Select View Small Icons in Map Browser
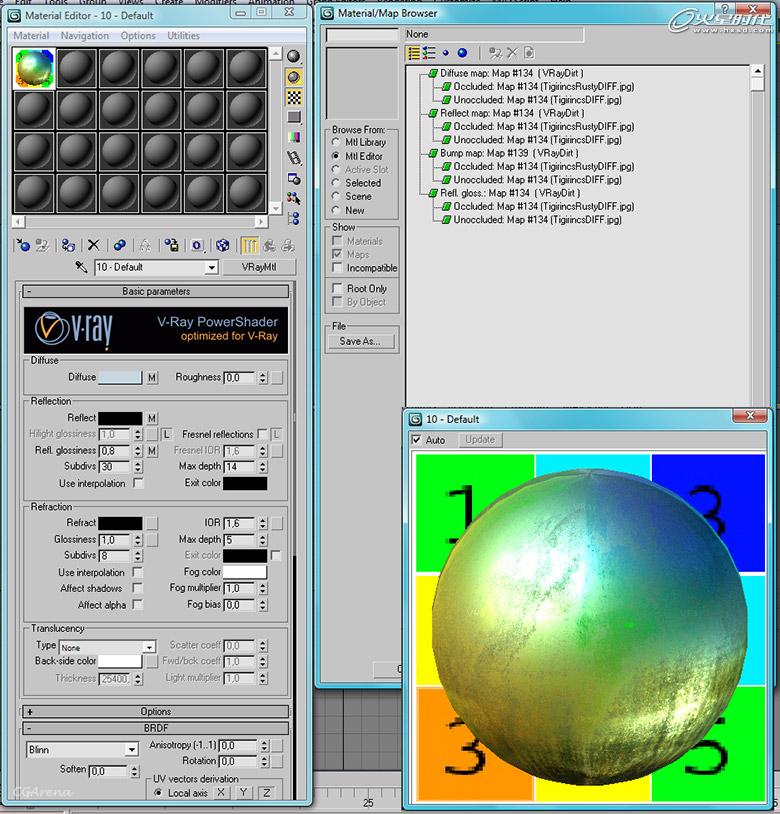Viewport: 780px width, 814px height. tap(445, 53)
